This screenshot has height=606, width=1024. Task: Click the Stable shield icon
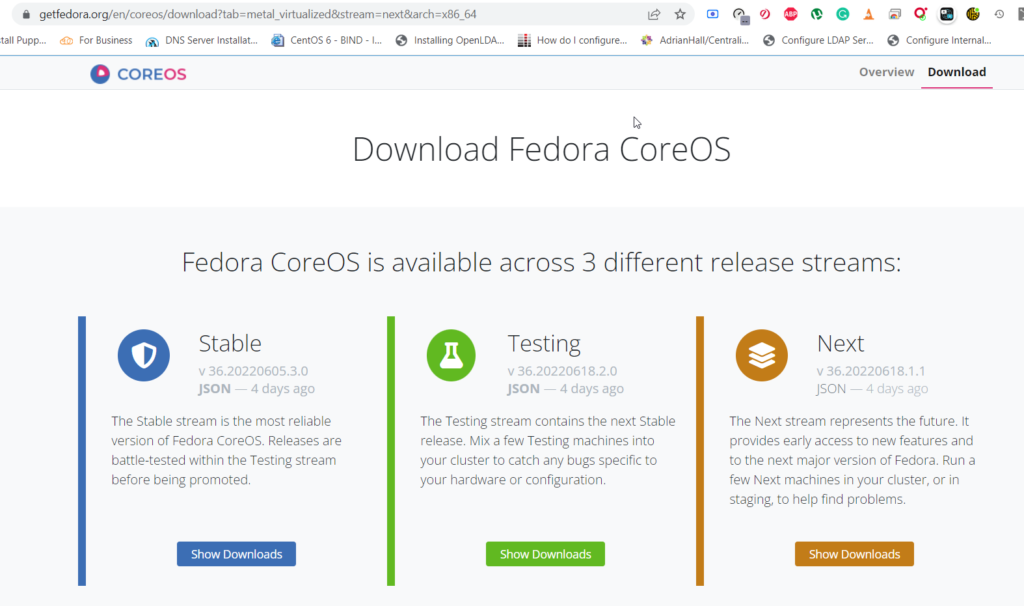point(144,355)
